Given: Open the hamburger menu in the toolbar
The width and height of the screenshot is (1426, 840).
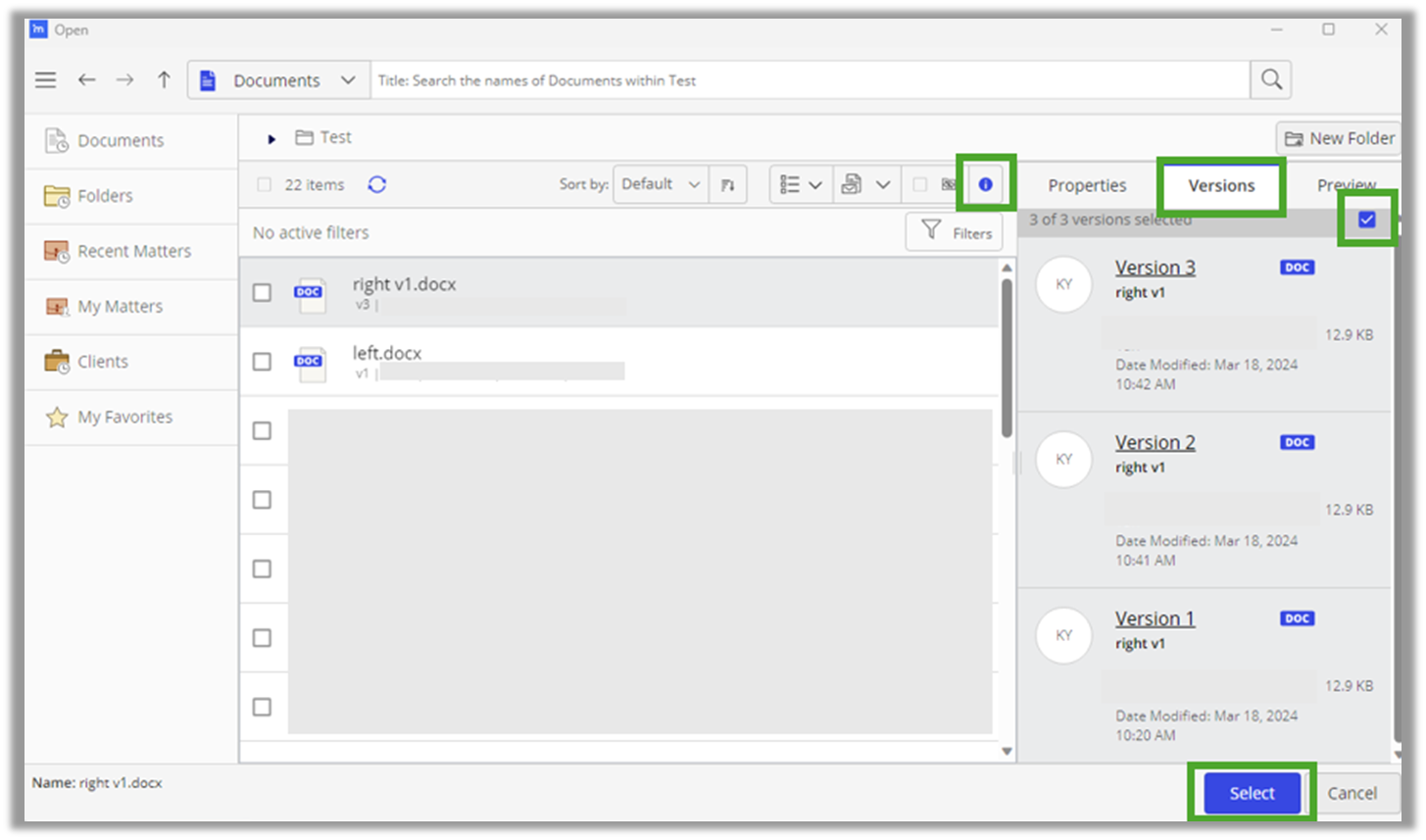Looking at the screenshot, I should pyautogui.click(x=45, y=79).
